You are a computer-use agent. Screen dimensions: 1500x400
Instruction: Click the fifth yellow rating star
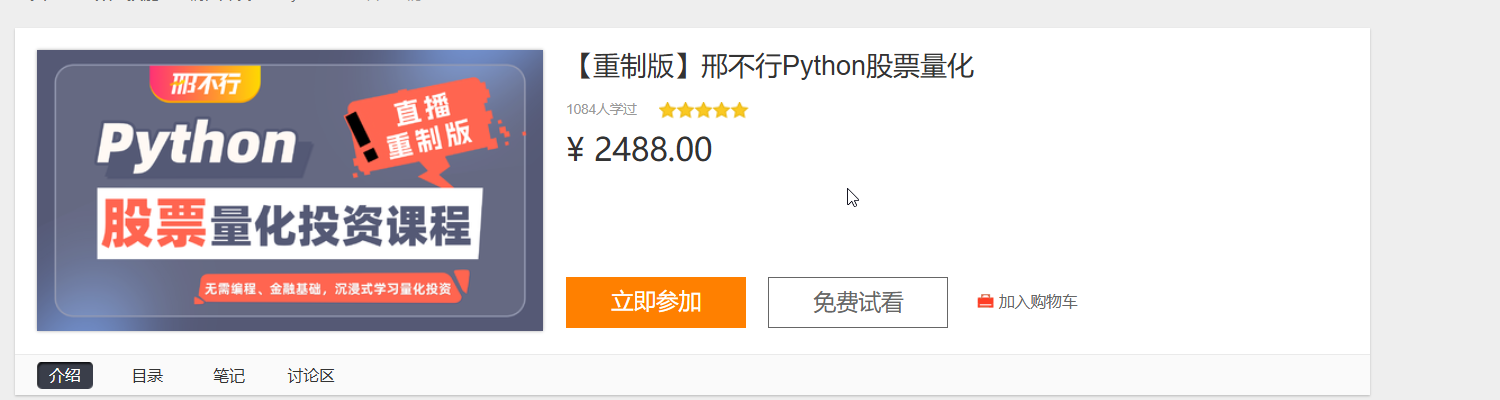tap(739, 110)
